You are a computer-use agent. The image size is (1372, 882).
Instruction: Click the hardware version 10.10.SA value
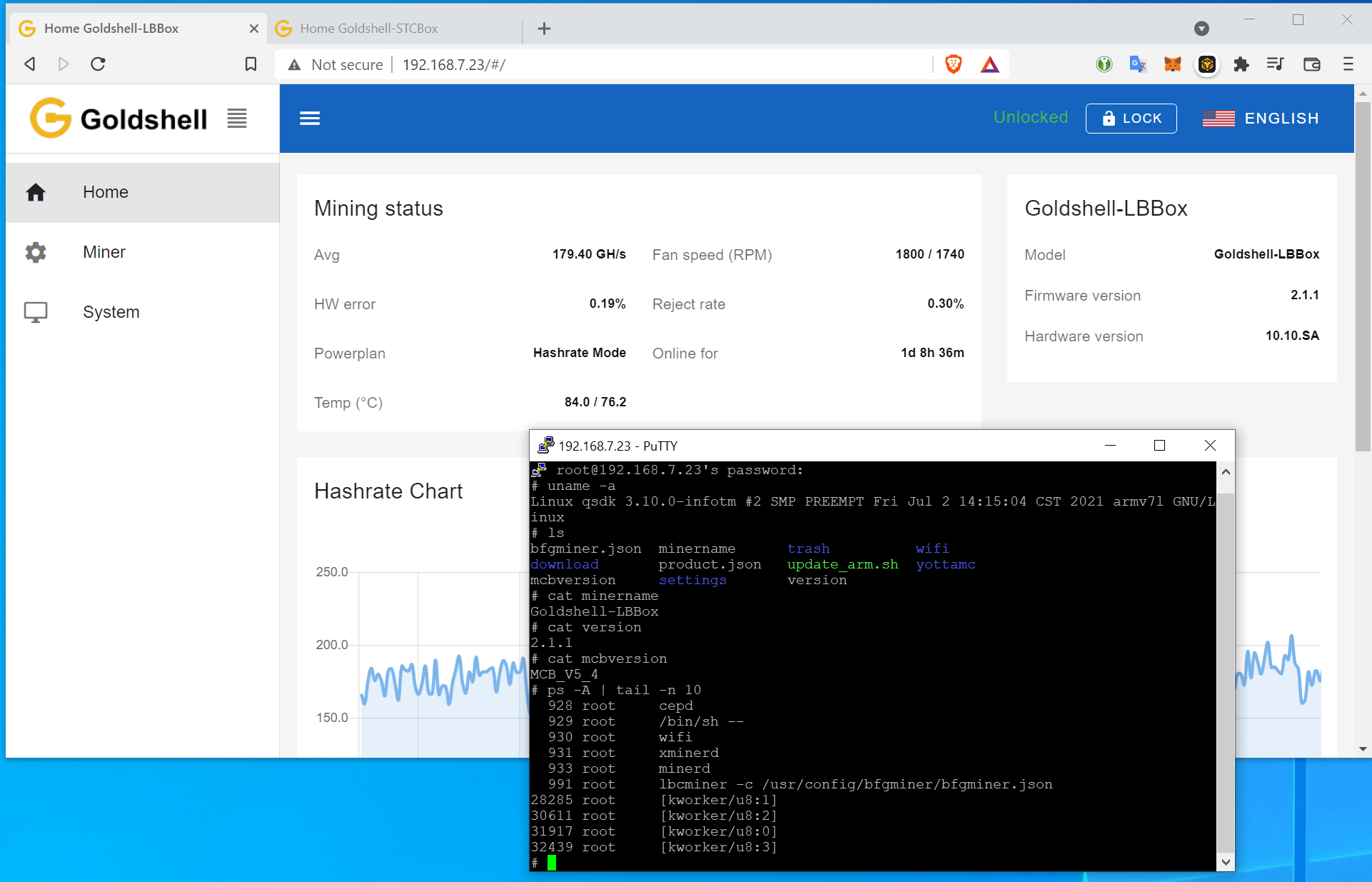pos(1292,336)
